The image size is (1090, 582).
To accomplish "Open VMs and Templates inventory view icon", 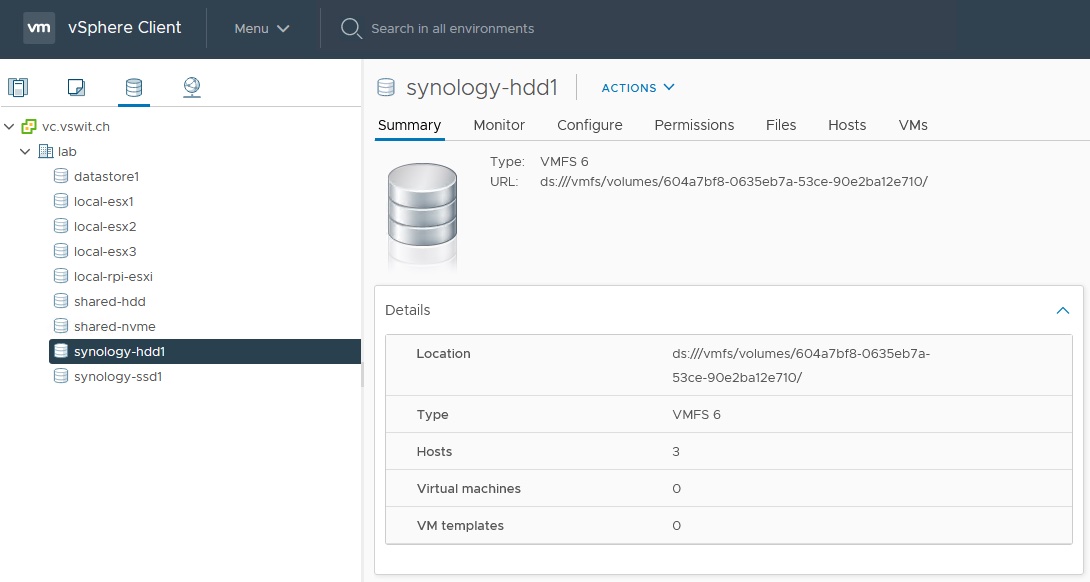I will pos(76,88).
